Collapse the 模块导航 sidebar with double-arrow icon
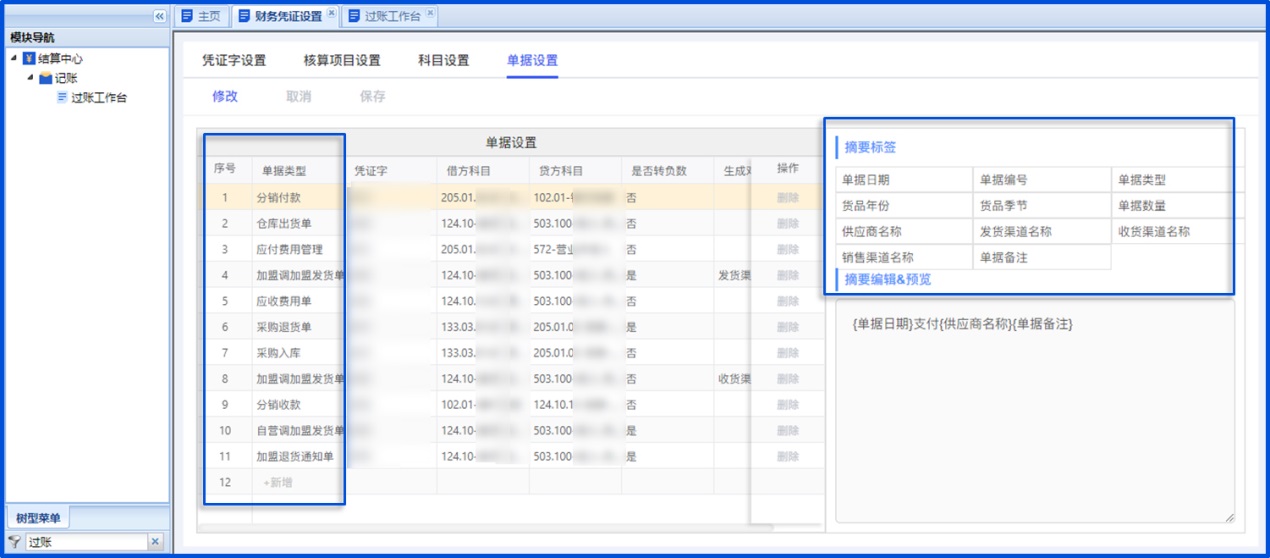This screenshot has width=1270, height=558. 159,16
